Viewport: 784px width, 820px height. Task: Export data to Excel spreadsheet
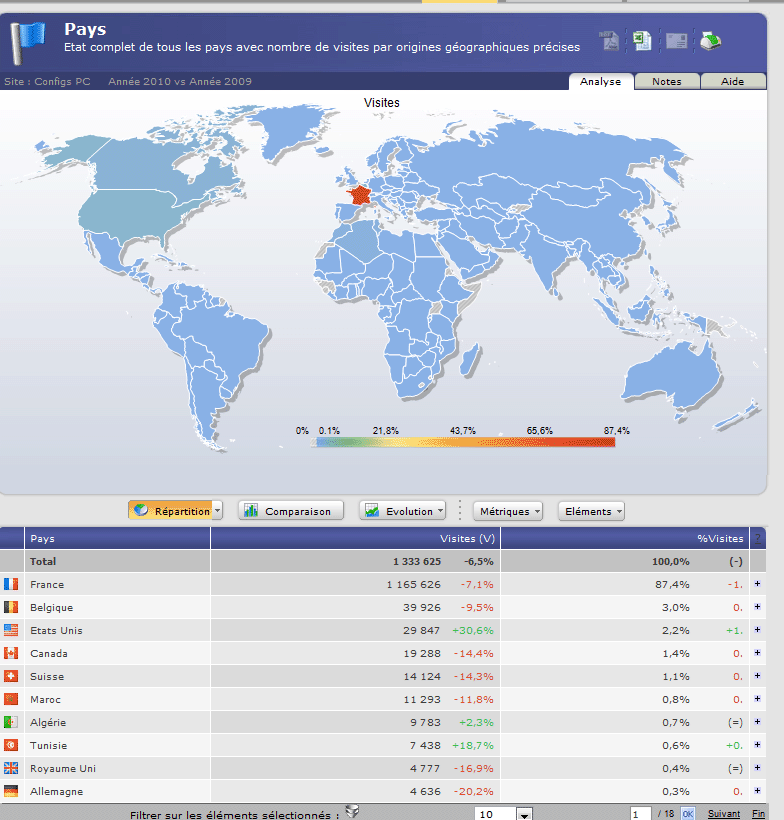click(x=642, y=41)
